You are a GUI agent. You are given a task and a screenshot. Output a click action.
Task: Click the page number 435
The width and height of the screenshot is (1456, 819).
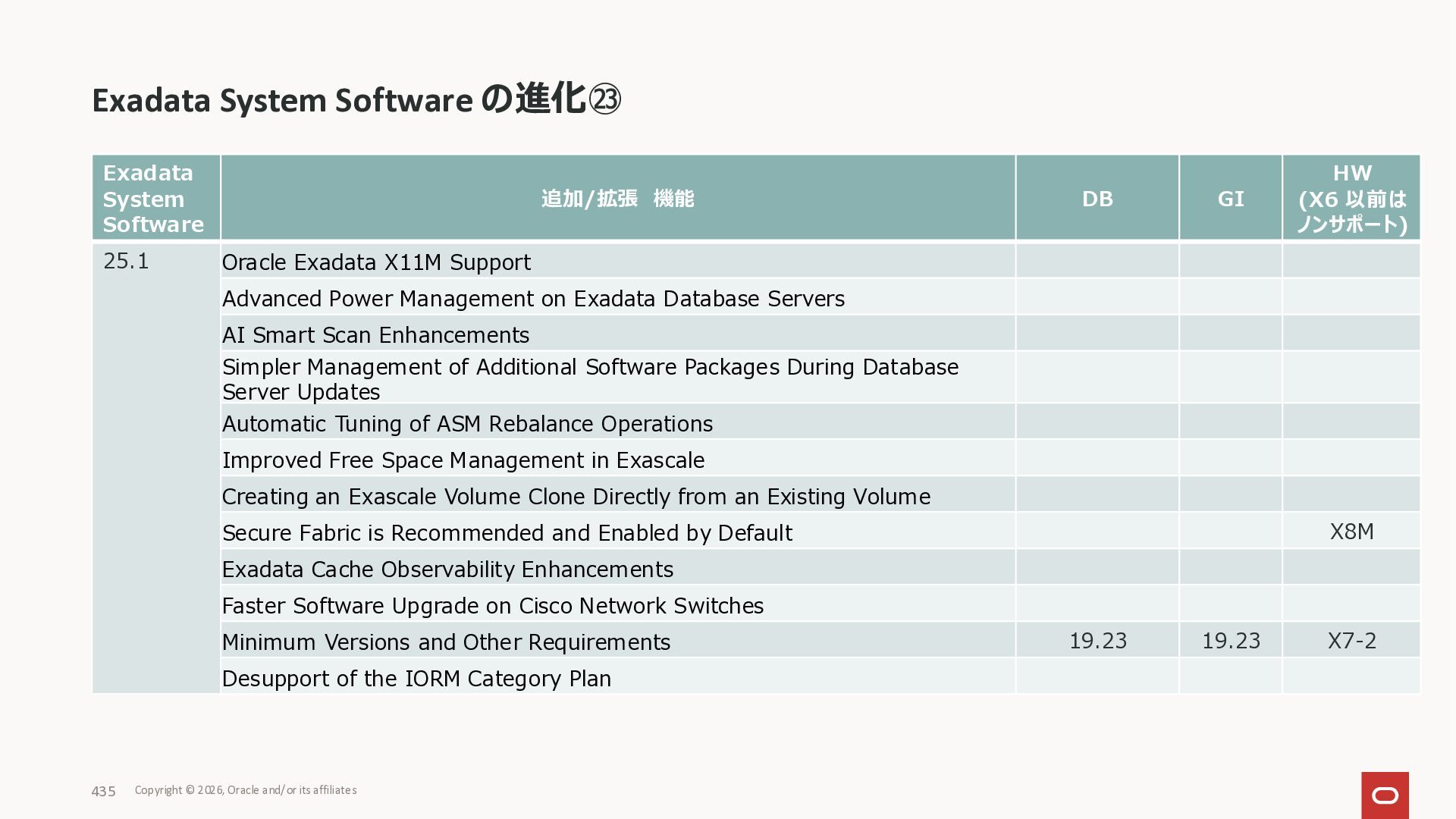[x=103, y=791]
